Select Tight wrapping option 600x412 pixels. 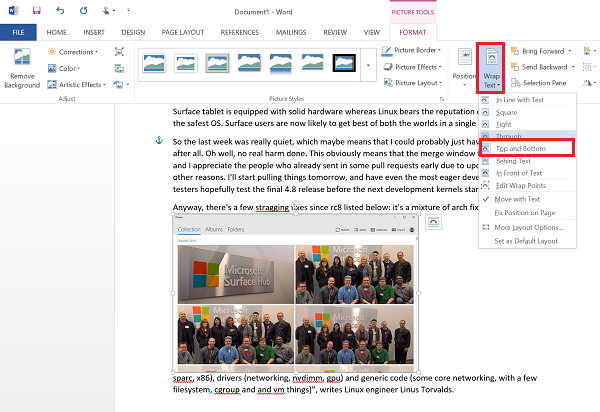527,125
